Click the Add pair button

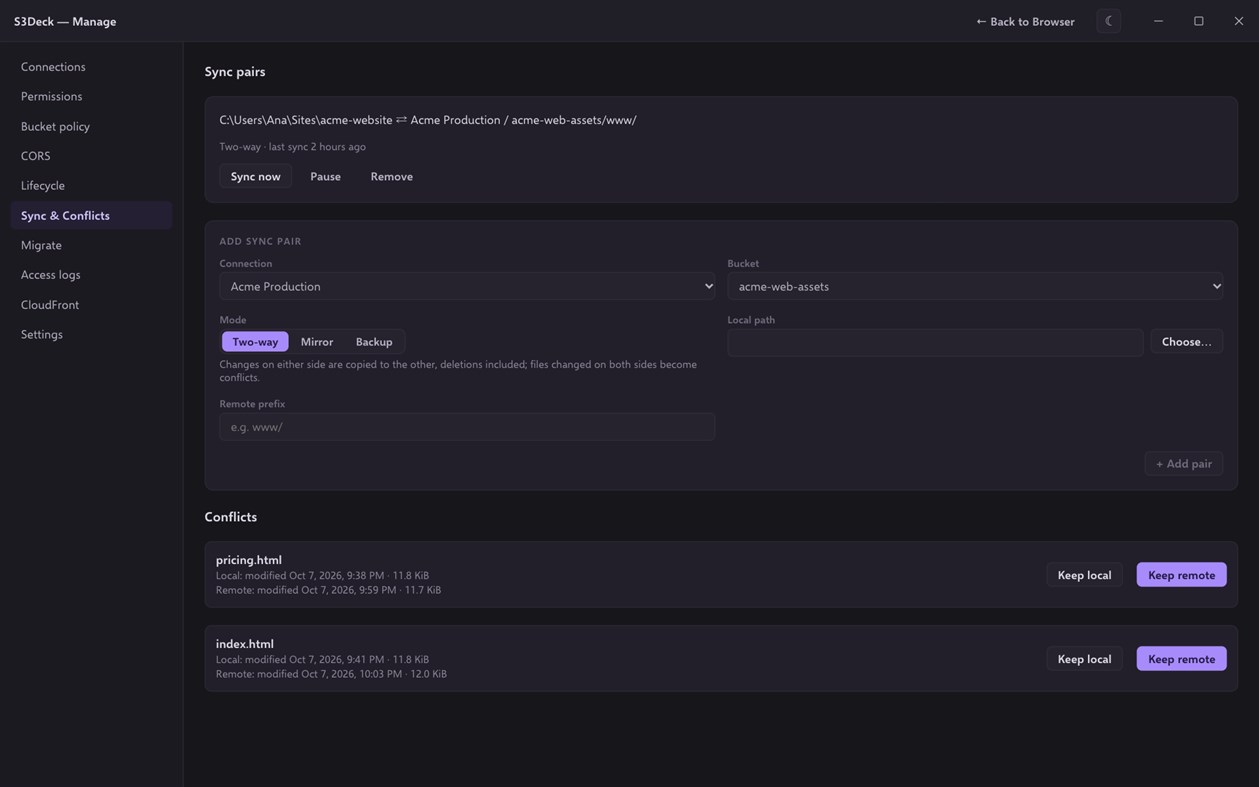1184,463
